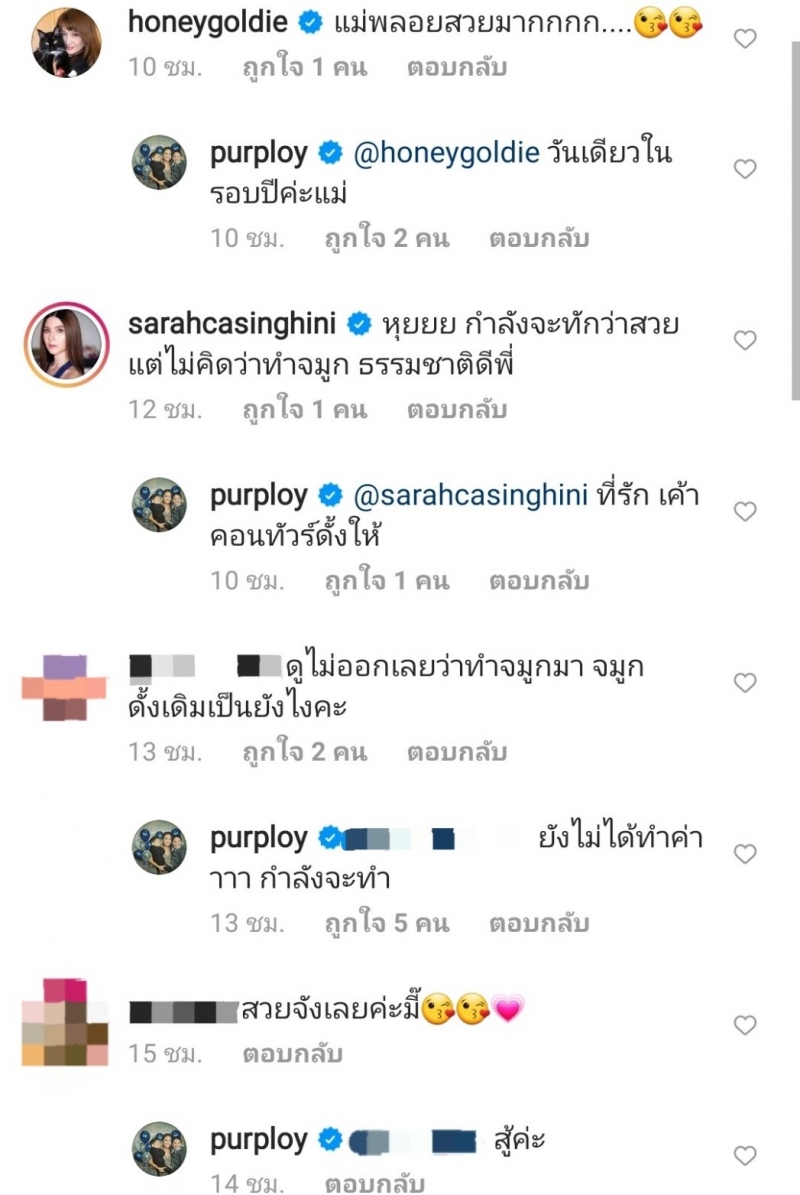Heart purploy's reply mentioning @sarahcasinghini
Image resolution: width=800 pixels, height=1195 pixels.
(x=744, y=511)
